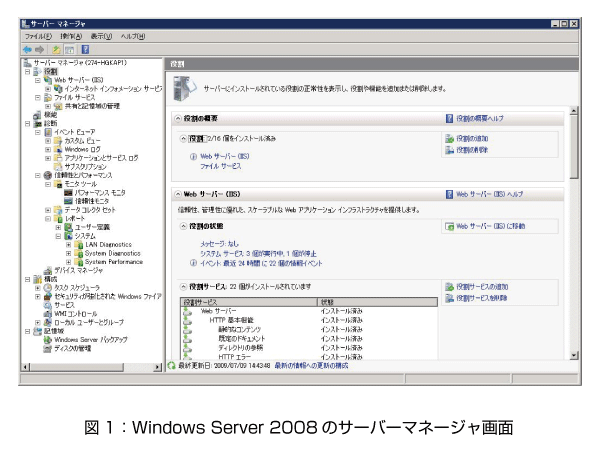Click the HTTP 基本機能 row in table
The image size is (600, 450).
pyautogui.click(x=309, y=320)
